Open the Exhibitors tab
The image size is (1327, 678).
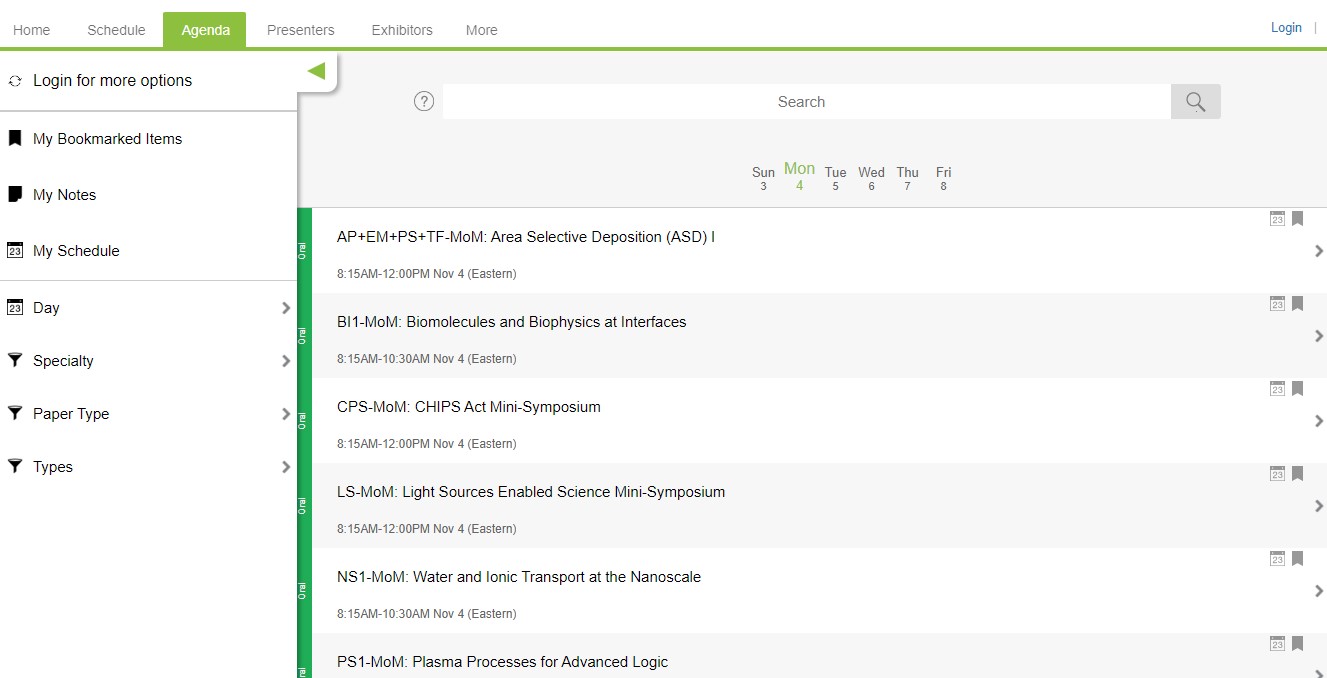402,30
